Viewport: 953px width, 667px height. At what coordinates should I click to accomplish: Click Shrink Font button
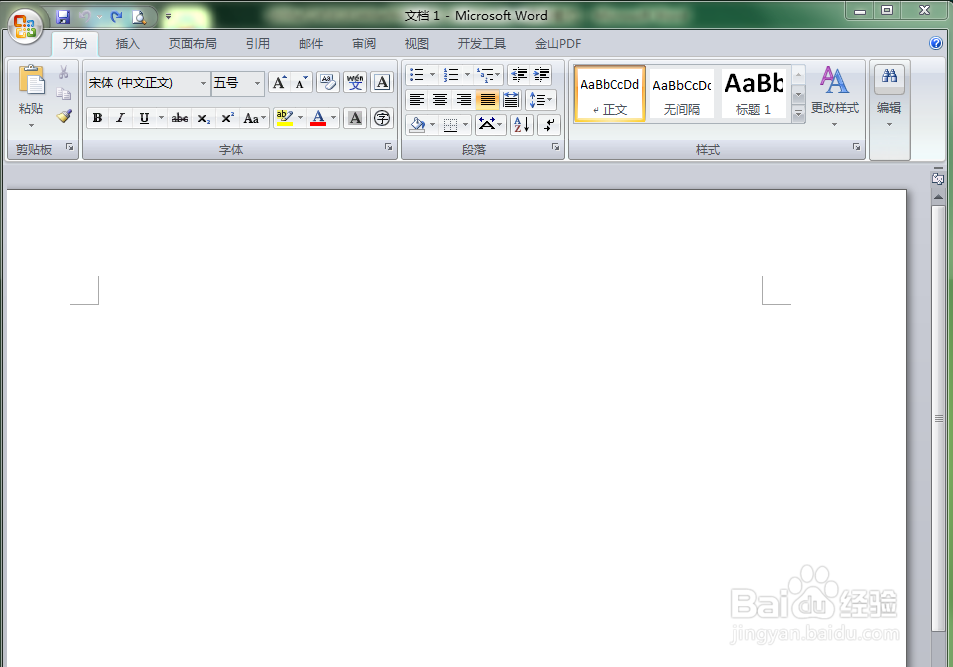point(301,83)
